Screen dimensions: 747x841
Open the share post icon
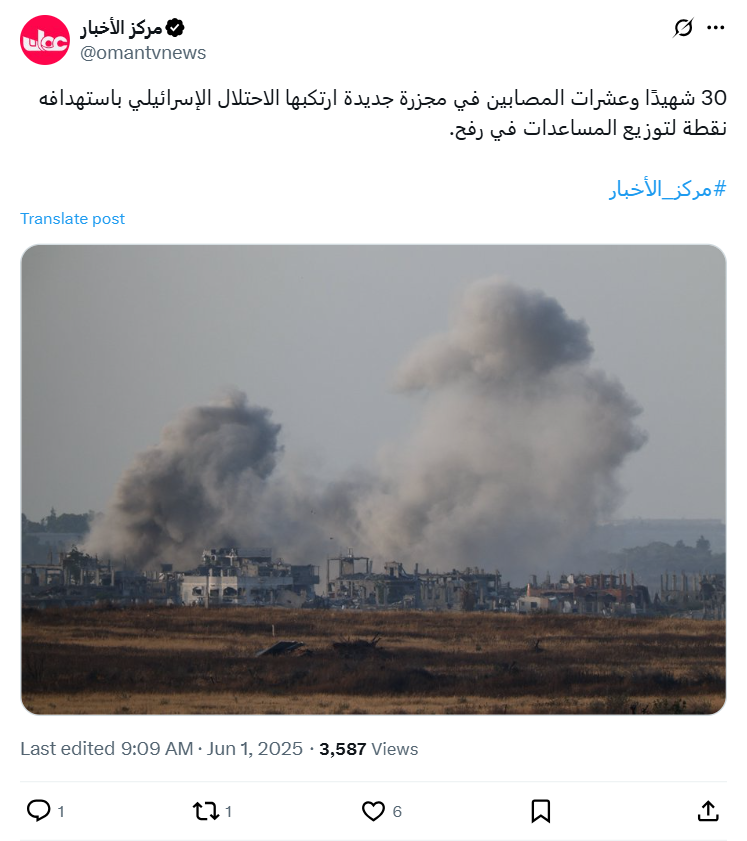tap(708, 811)
